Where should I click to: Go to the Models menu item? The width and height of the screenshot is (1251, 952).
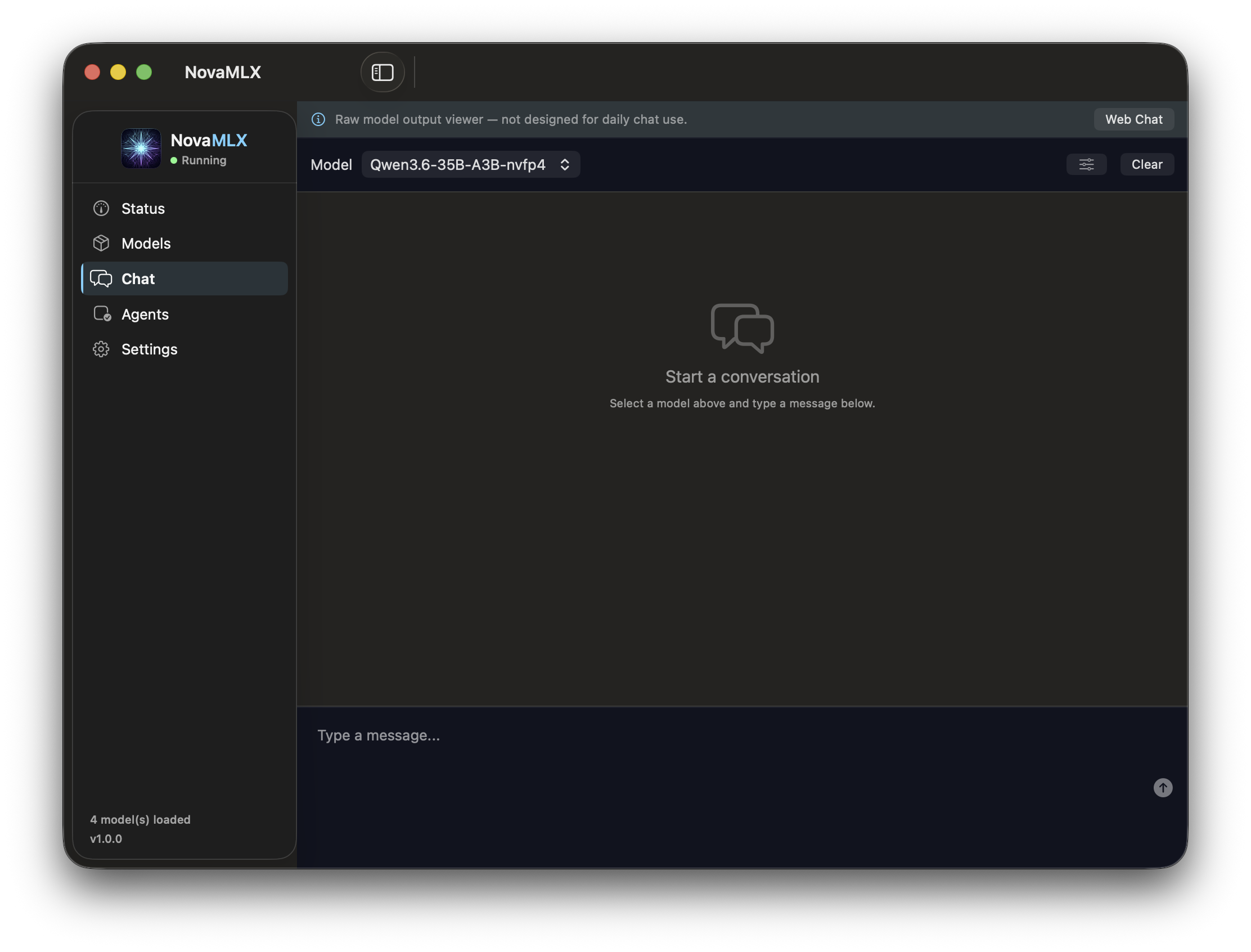point(146,243)
